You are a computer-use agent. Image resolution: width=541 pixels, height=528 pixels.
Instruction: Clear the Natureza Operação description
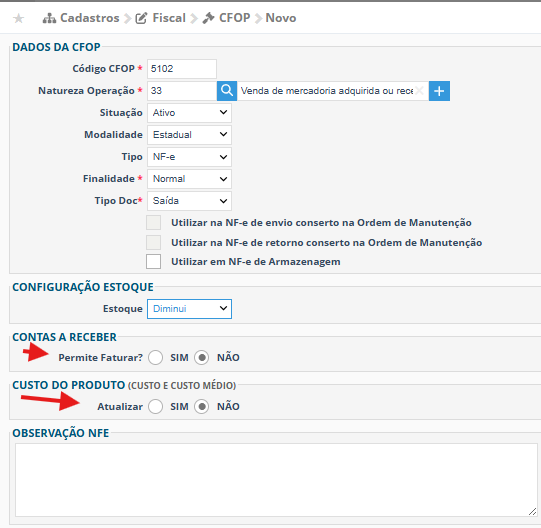(419, 91)
